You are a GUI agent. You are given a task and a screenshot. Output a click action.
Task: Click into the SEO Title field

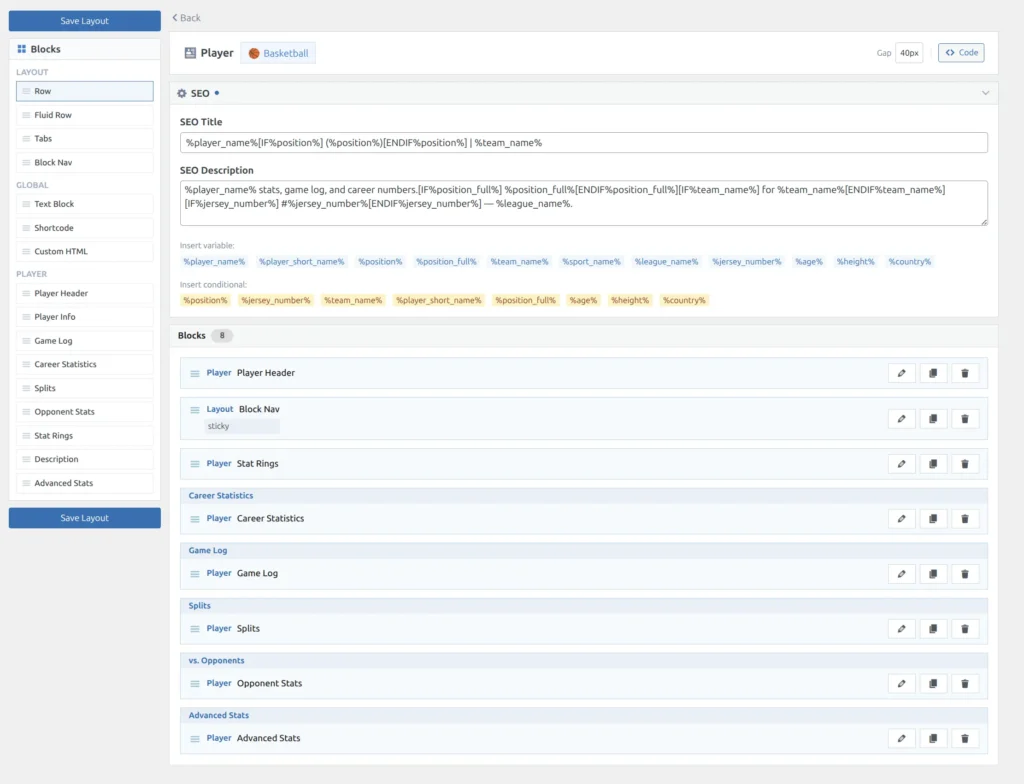tap(583, 142)
